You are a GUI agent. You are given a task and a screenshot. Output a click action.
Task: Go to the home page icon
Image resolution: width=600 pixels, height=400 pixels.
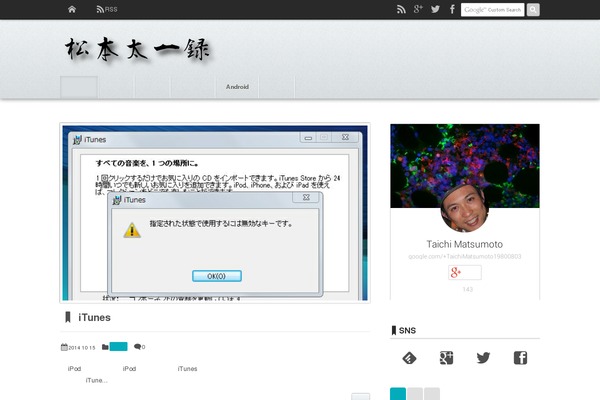coord(72,10)
